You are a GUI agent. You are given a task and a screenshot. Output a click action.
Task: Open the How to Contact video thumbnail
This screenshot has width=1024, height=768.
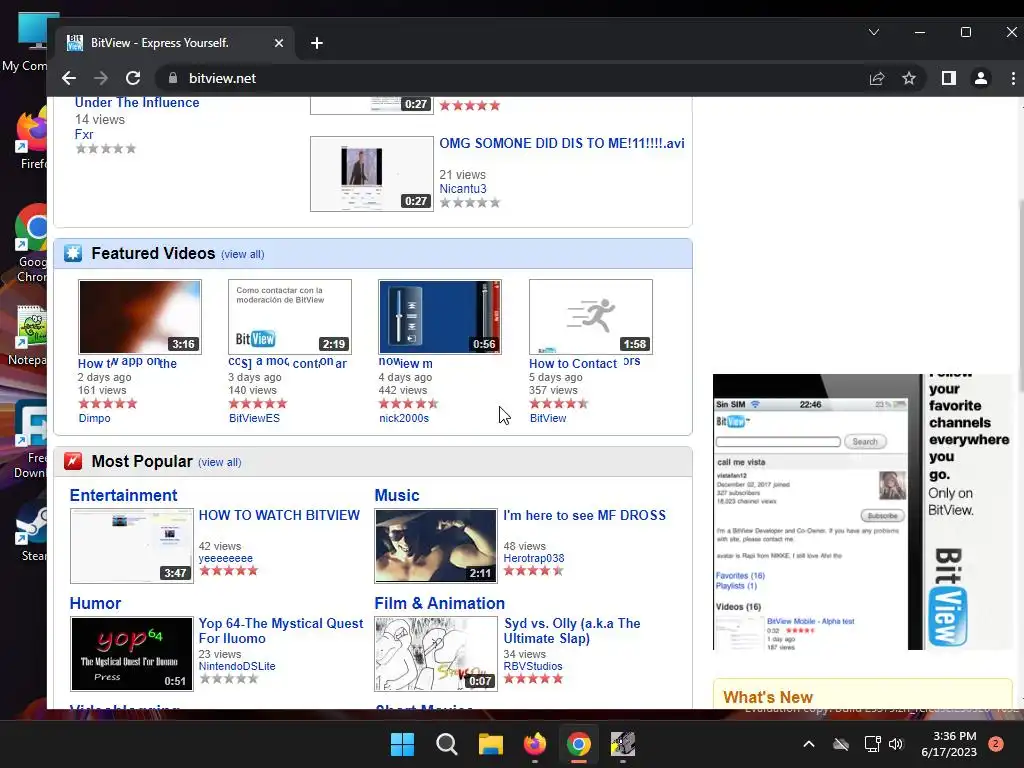tap(591, 317)
